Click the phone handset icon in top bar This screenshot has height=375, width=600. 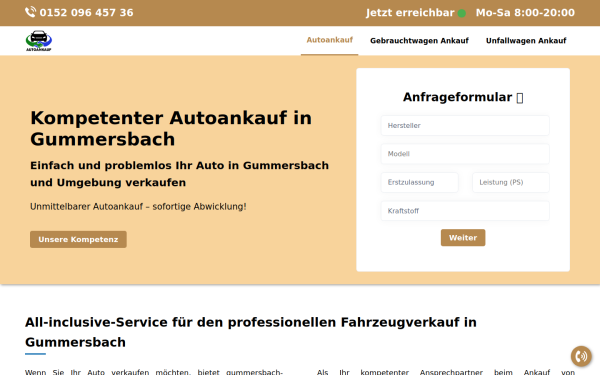coord(30,12)
